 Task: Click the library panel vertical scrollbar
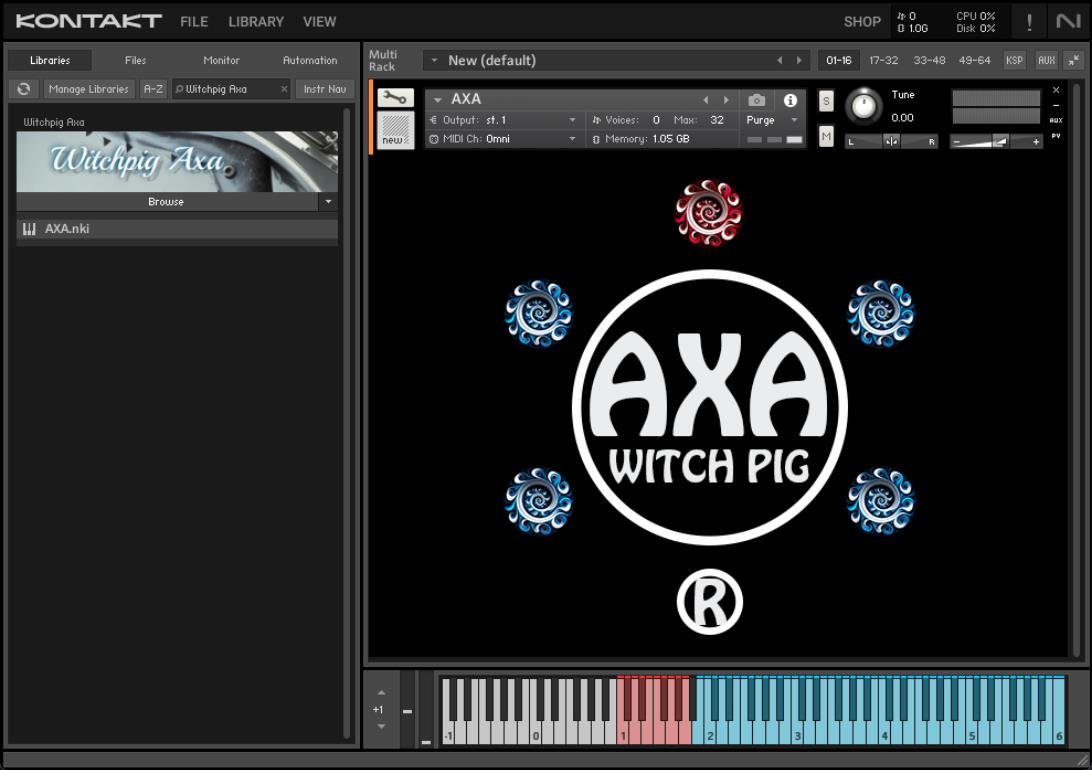(x=346, y=425)
